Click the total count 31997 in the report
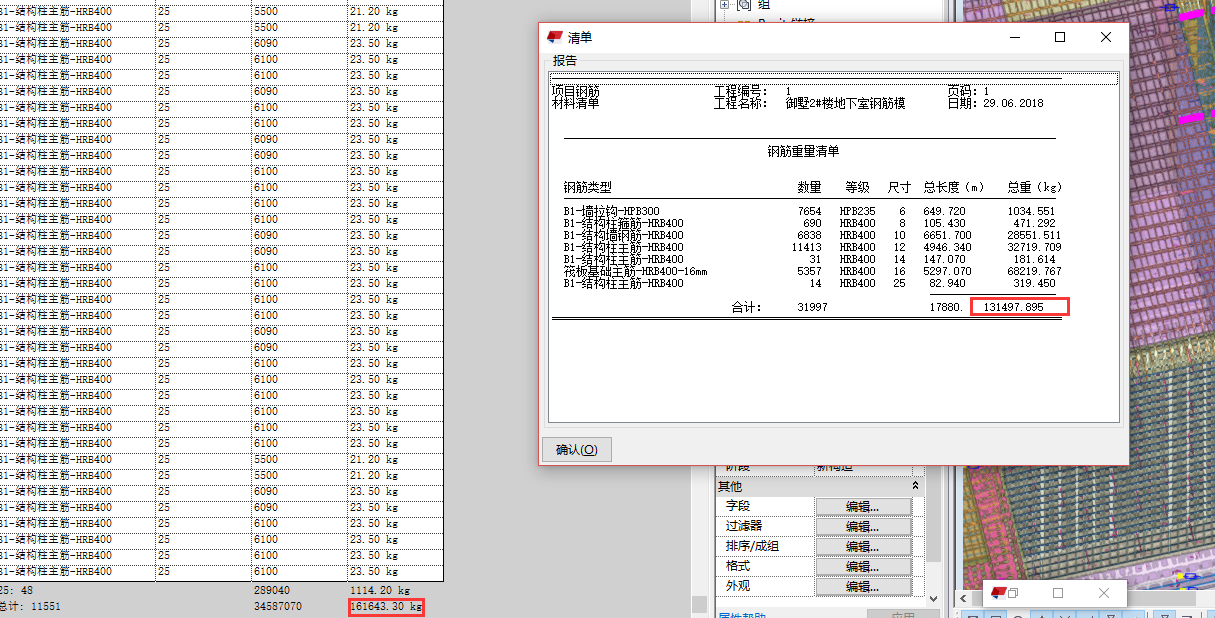This screenshot has height=618, width=1215. pos(812,307)
